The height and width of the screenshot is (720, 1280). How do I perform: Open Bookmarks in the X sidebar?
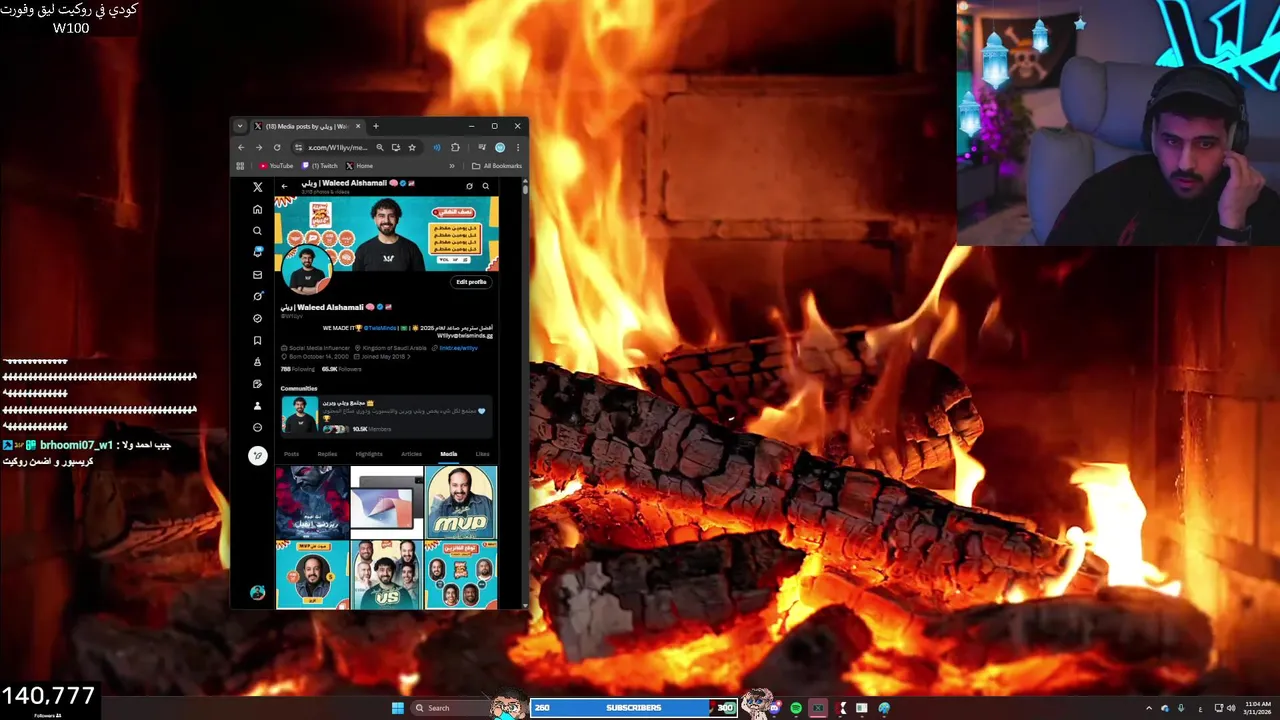pyautogui.click(x=257, y=340)
